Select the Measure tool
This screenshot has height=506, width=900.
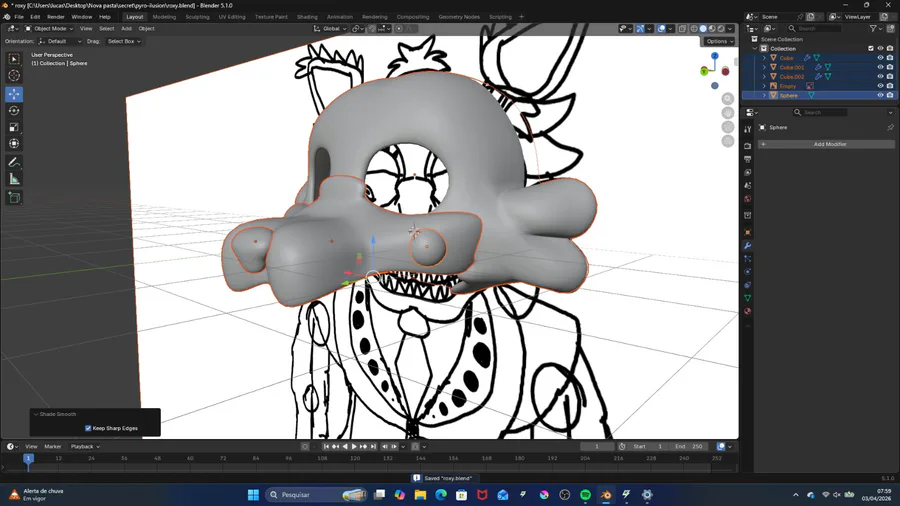click(14, 180)
